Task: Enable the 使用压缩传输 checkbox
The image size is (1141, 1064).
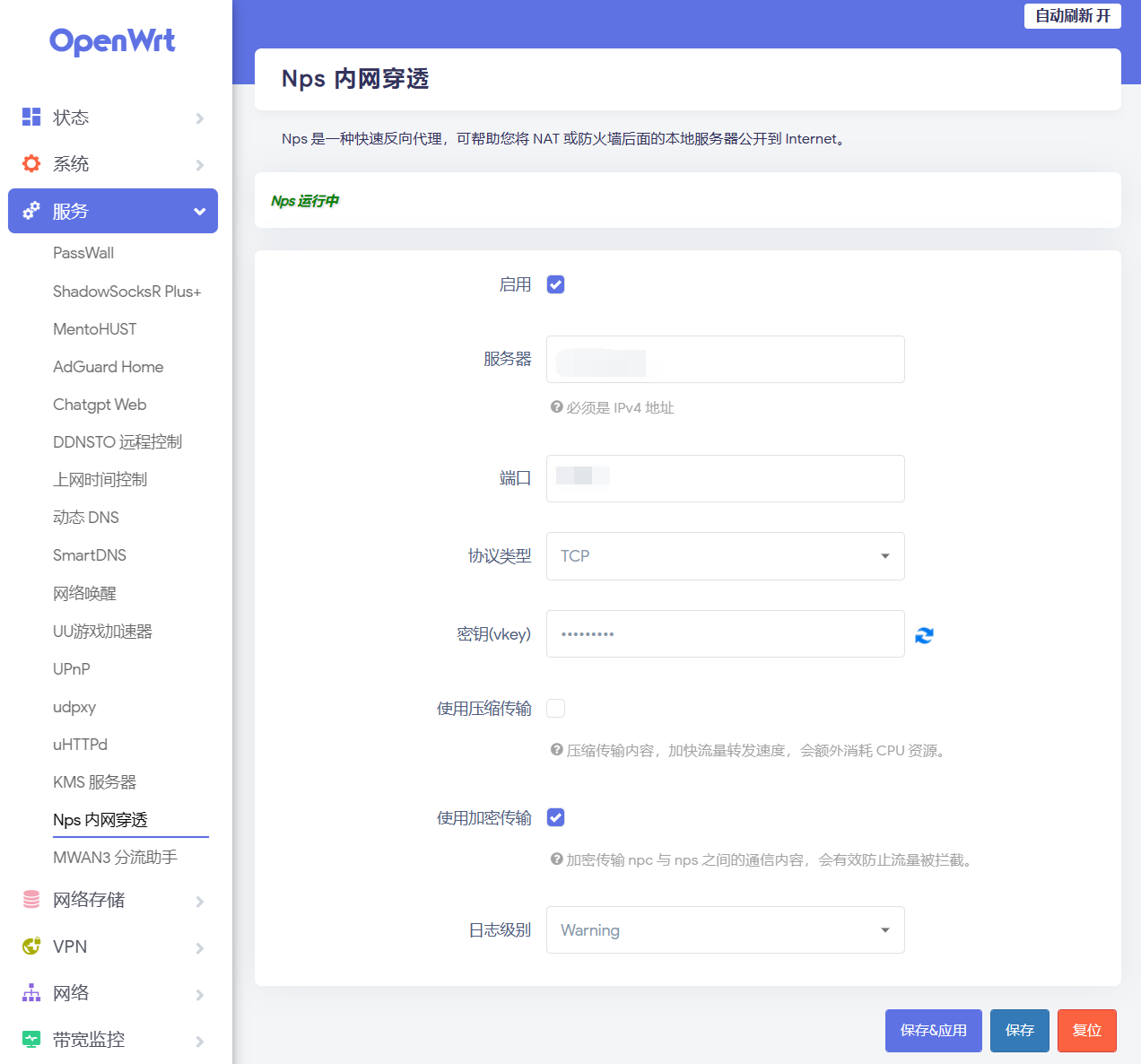Action: pos(556,708)
